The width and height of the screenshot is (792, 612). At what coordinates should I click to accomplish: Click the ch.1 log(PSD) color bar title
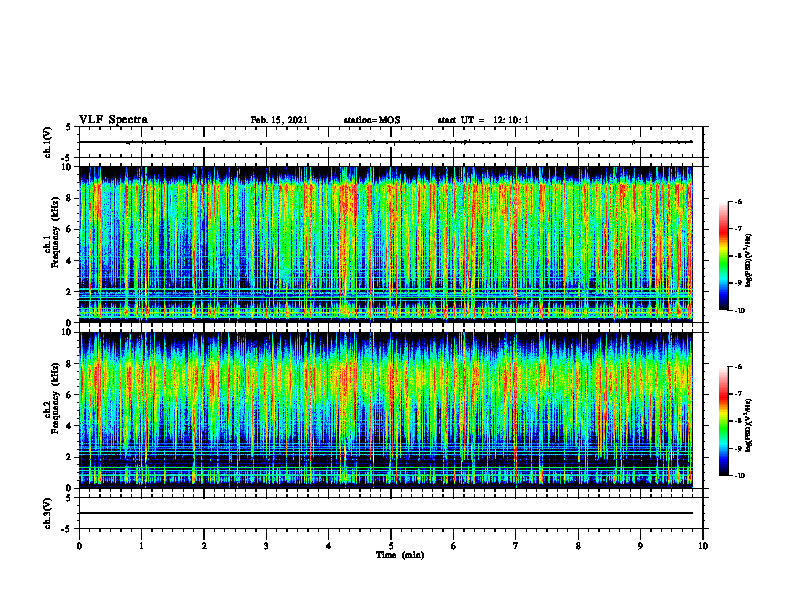pos(749,260)
